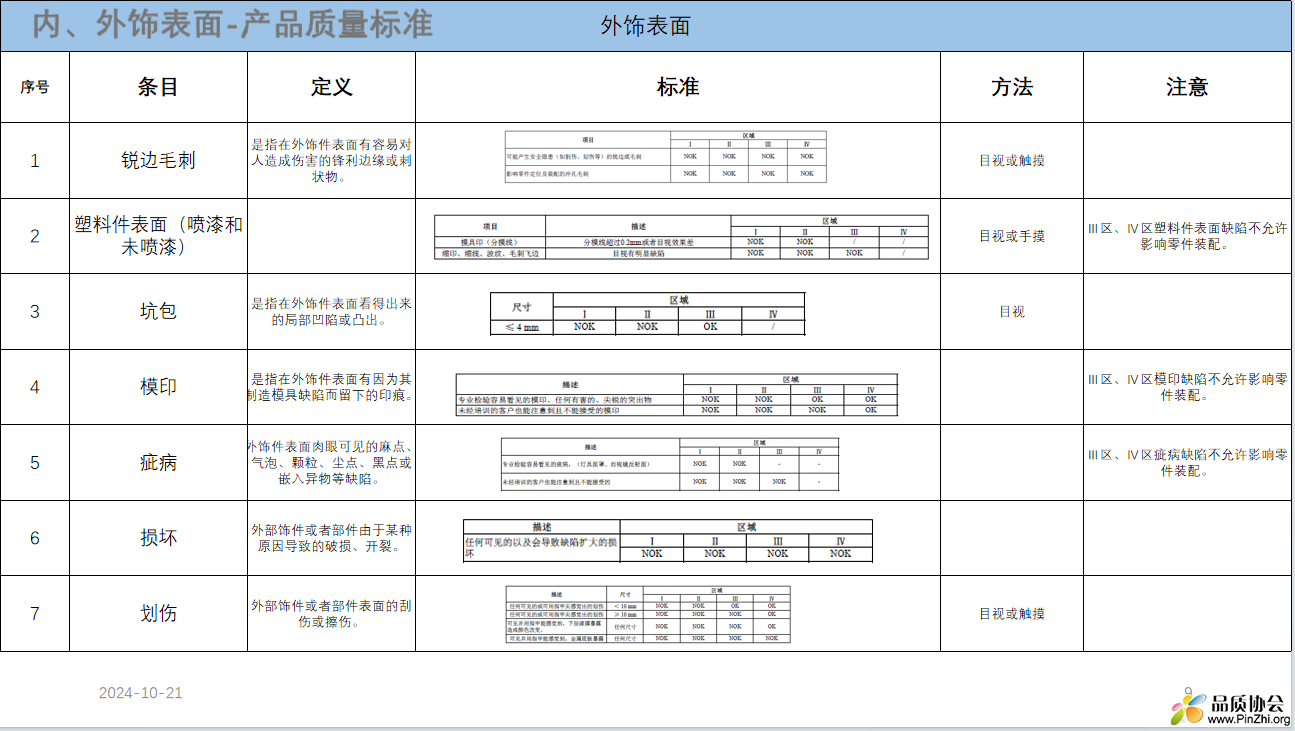Screen dimensions: 1295x731
Task: Click the 锐边毛刺 item cell
Action: click(158, 160)
